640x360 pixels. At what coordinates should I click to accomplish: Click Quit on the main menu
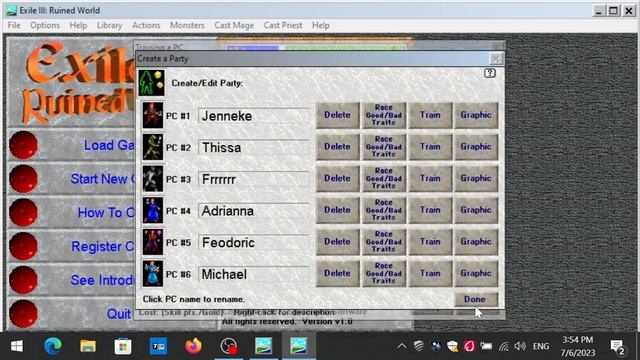tap(119, 314)
